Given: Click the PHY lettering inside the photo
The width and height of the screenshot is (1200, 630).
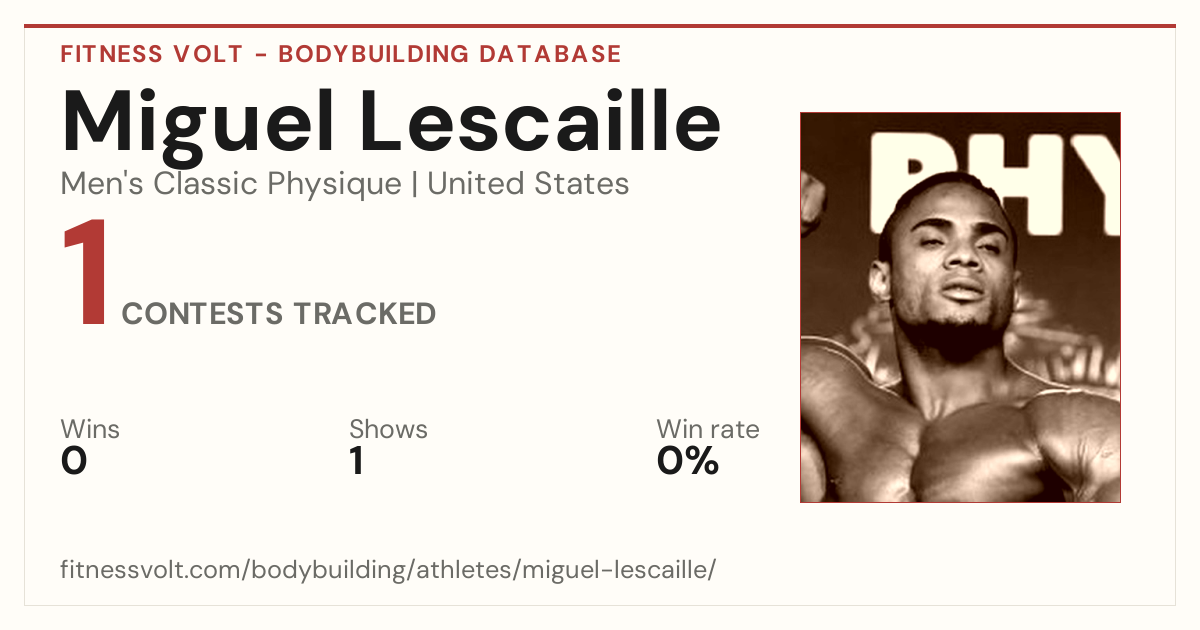Looking at the screenshot, I should [995, 181].
